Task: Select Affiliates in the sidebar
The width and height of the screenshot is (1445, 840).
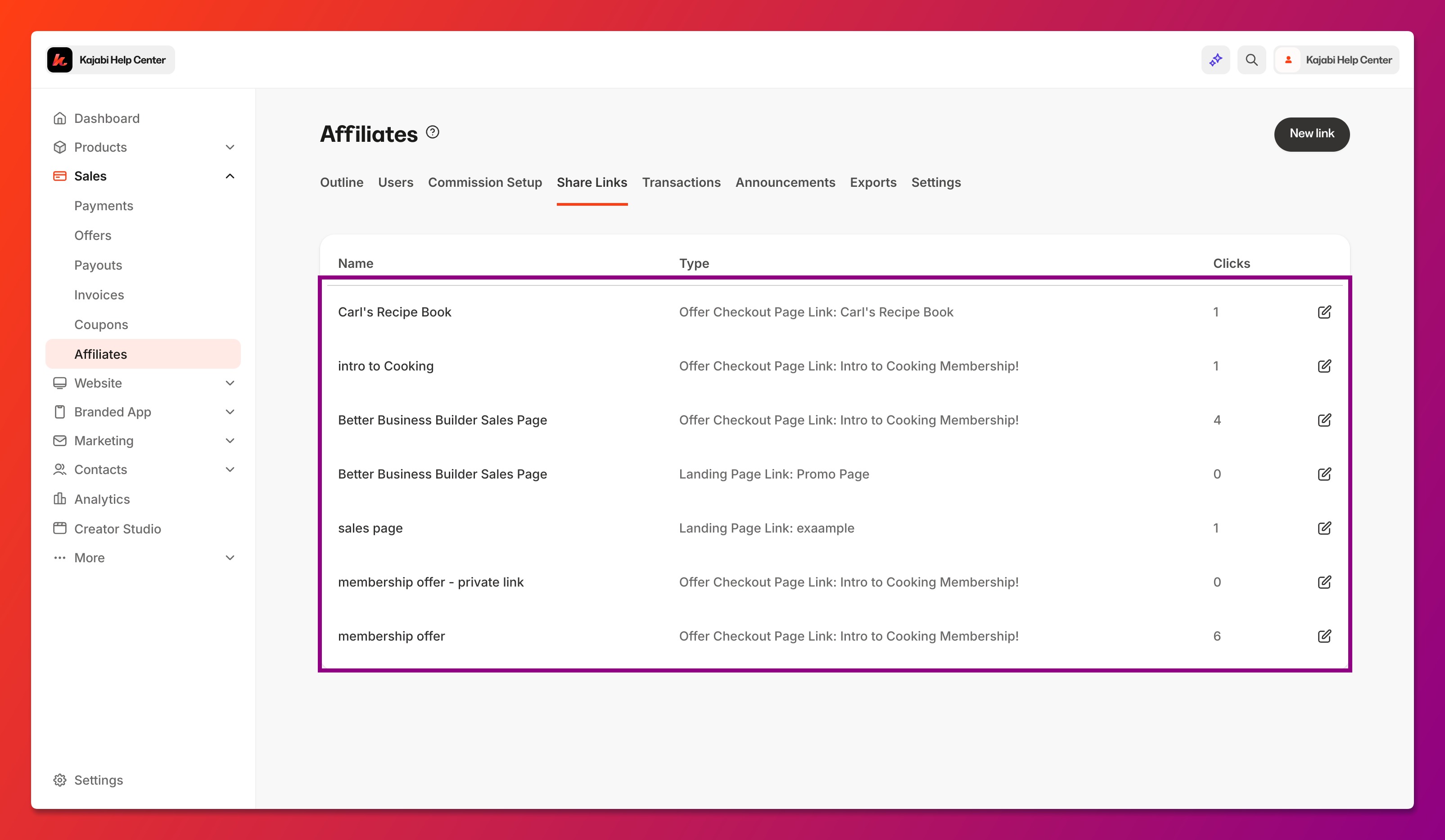Action: [x=143, y=354]
